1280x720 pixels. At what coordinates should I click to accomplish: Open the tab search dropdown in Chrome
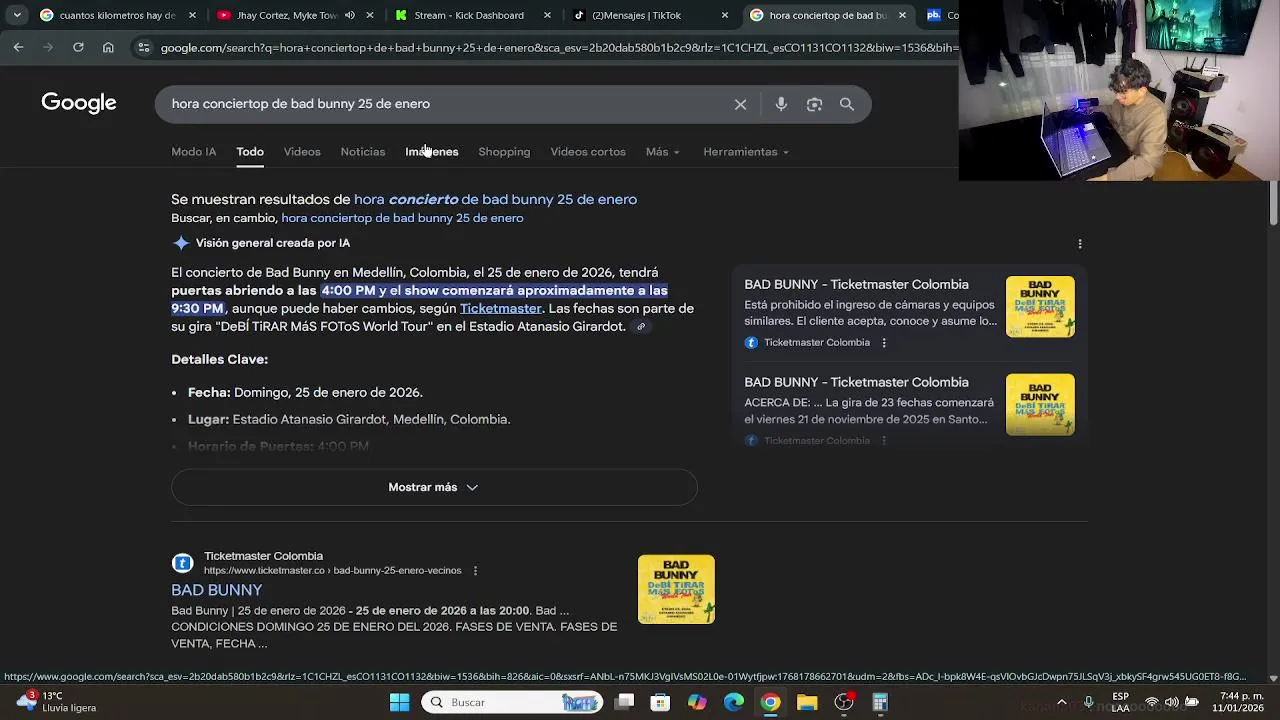tap(17, 15)
